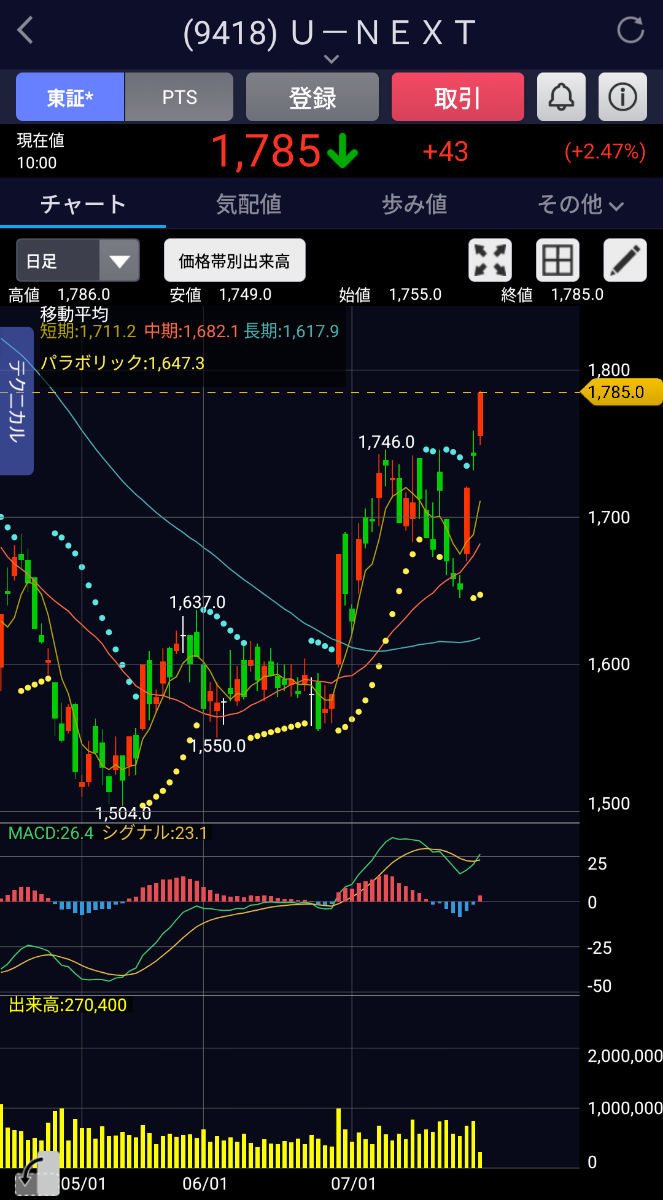Screen dimensions: 663x1200
Task: Open the 日足 timeframe dropdown
Action: (77, 261)
